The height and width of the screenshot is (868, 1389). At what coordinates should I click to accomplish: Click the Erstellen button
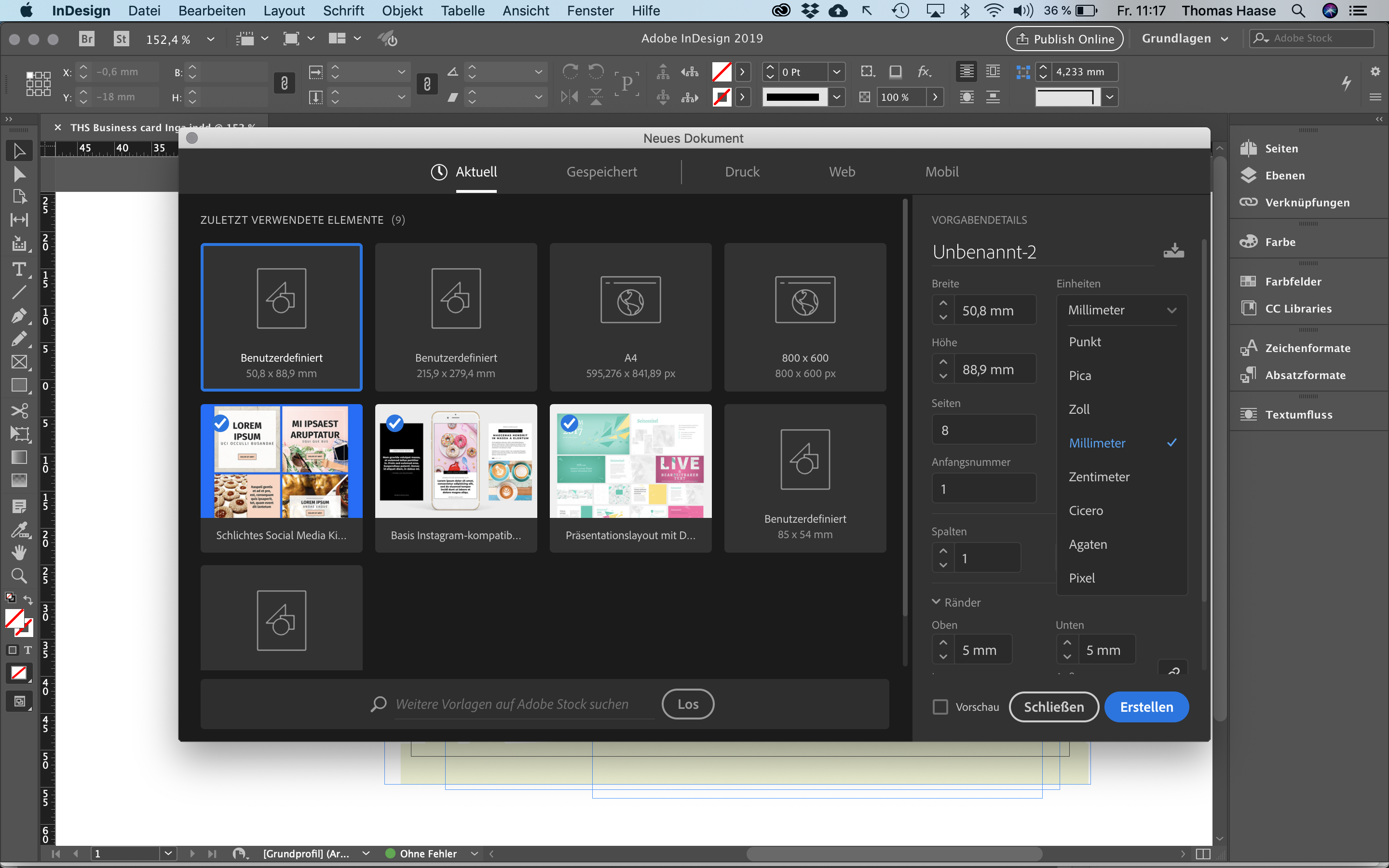point(1146,706)
